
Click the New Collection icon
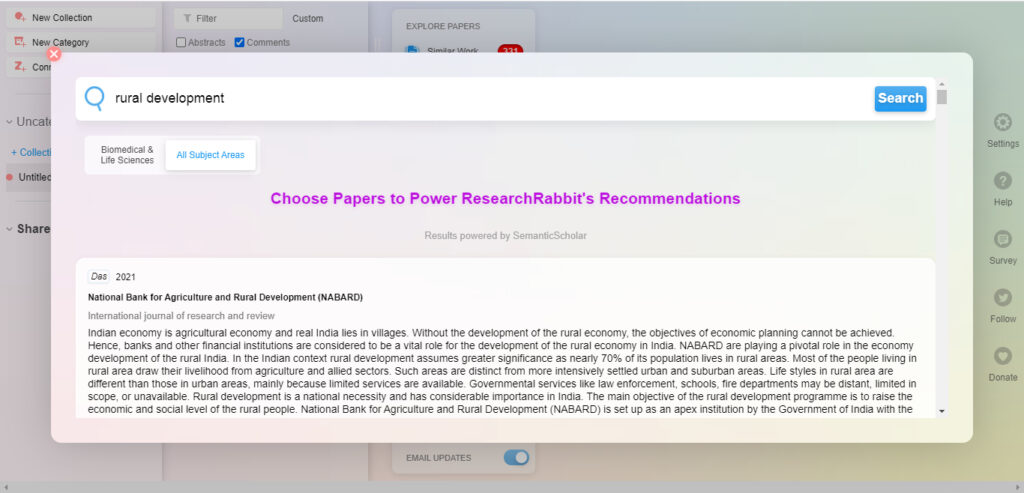20,17
